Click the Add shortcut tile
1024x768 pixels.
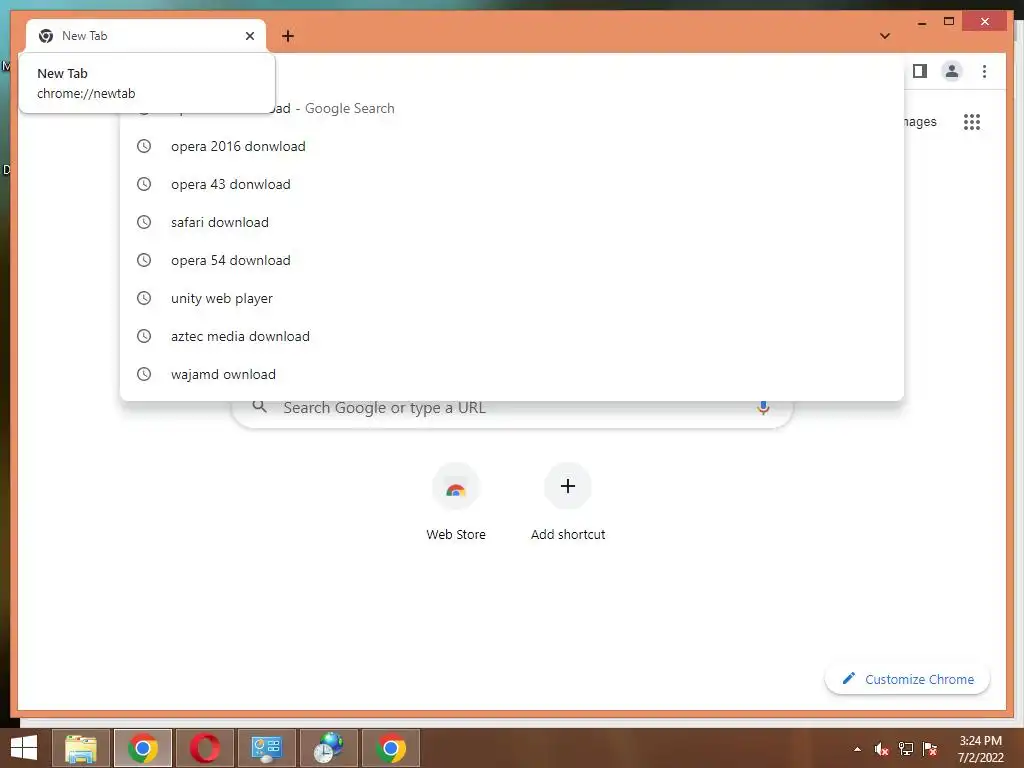coord(568,503)
